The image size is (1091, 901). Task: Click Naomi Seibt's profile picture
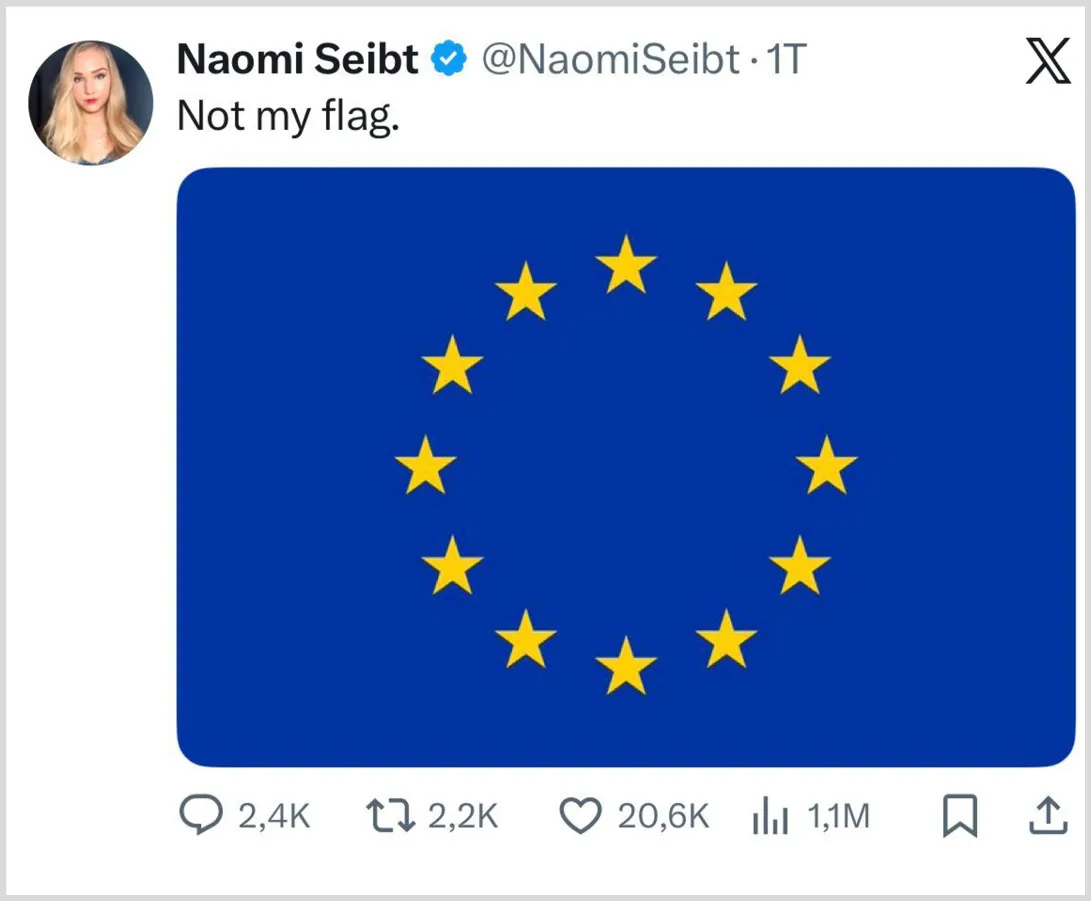tap(90, 103)
